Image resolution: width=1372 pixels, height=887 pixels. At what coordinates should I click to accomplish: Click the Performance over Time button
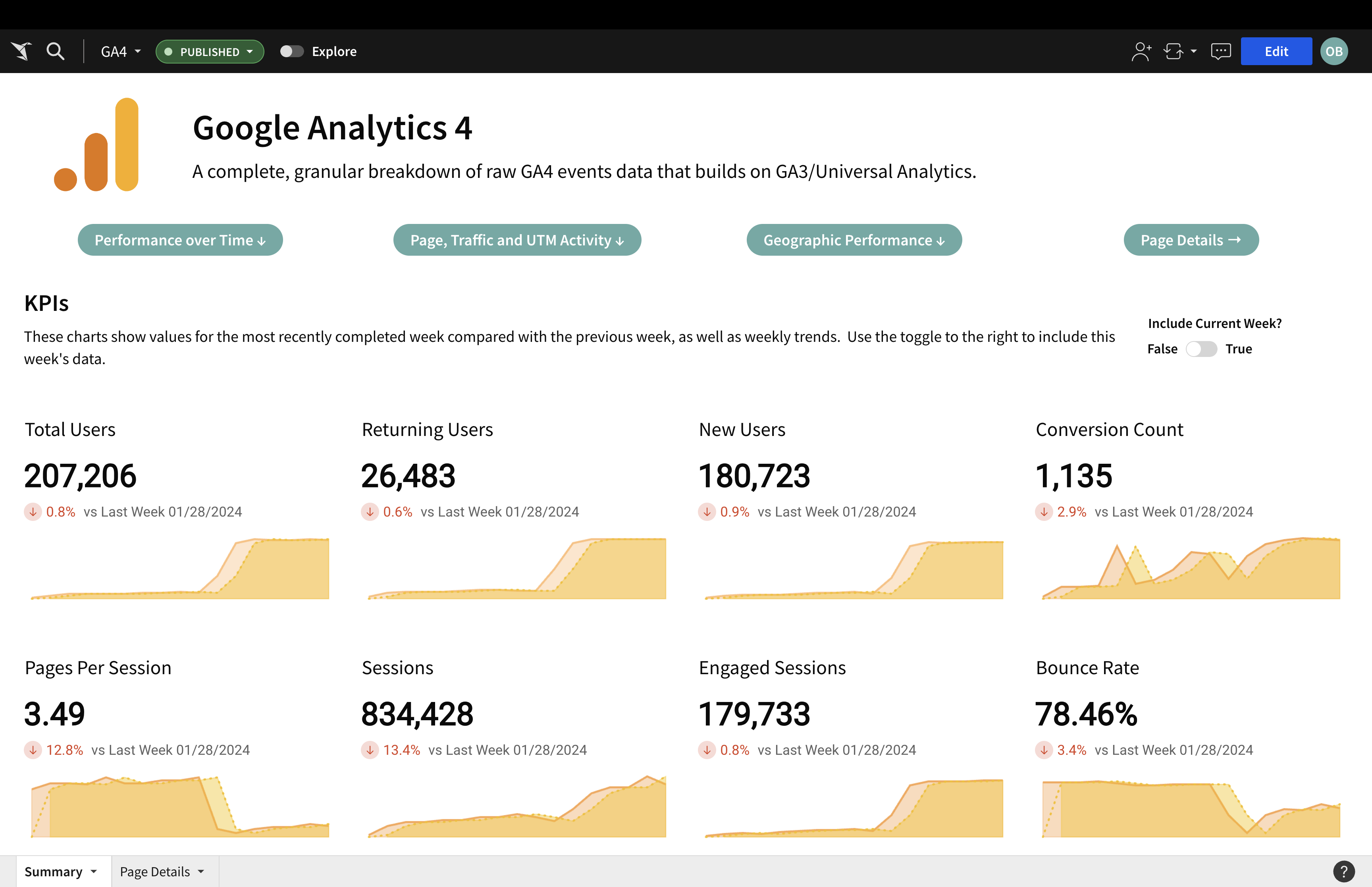(x=180, y=240)
